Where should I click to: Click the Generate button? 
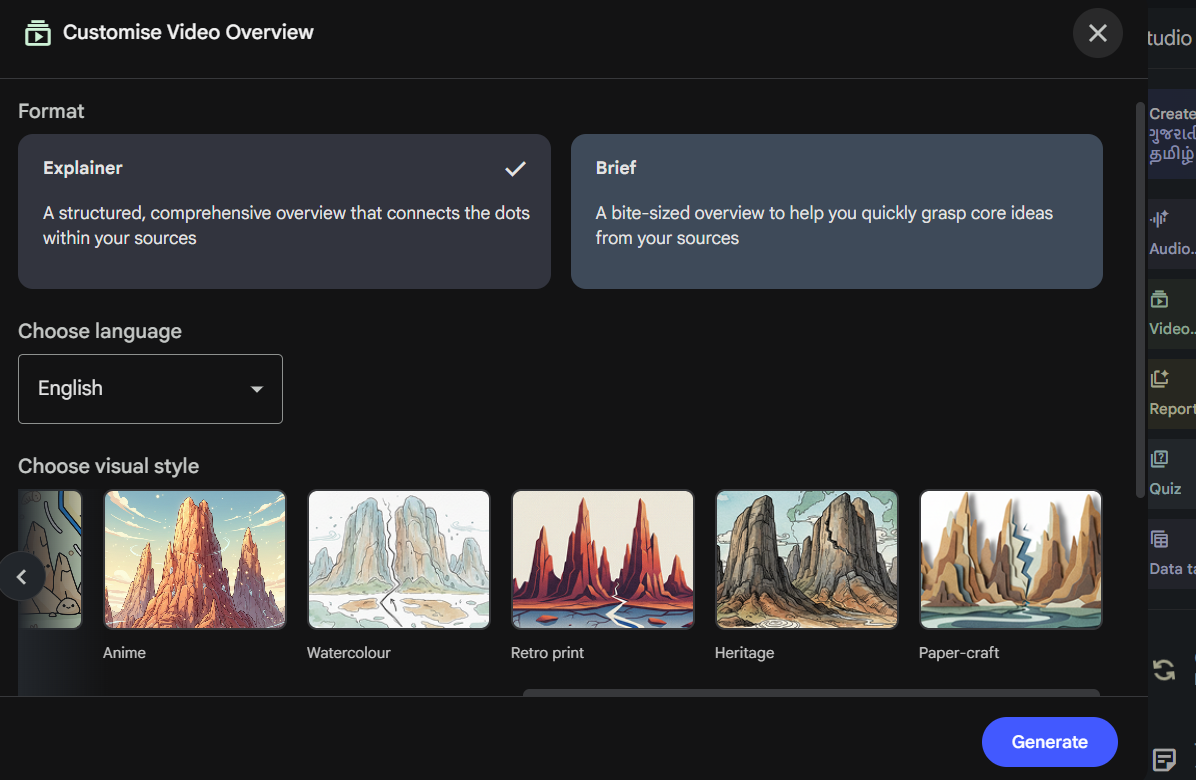tap(1050, 742)
